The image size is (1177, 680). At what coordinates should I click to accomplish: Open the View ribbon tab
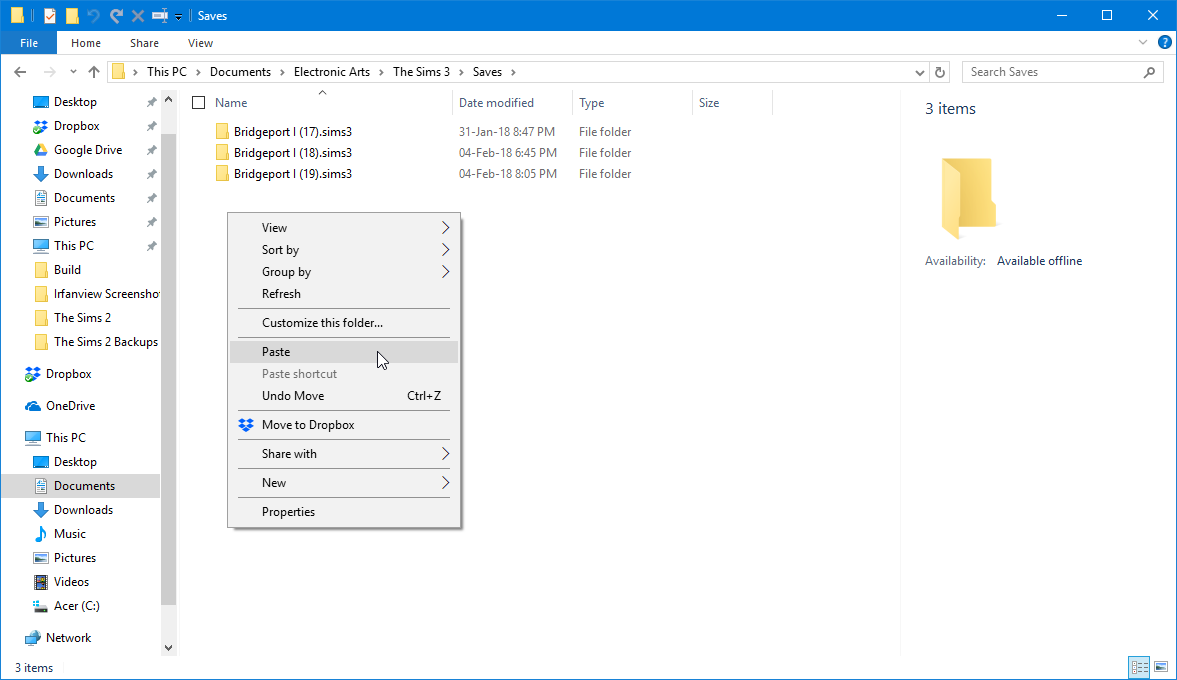click(x=200, y=43)
